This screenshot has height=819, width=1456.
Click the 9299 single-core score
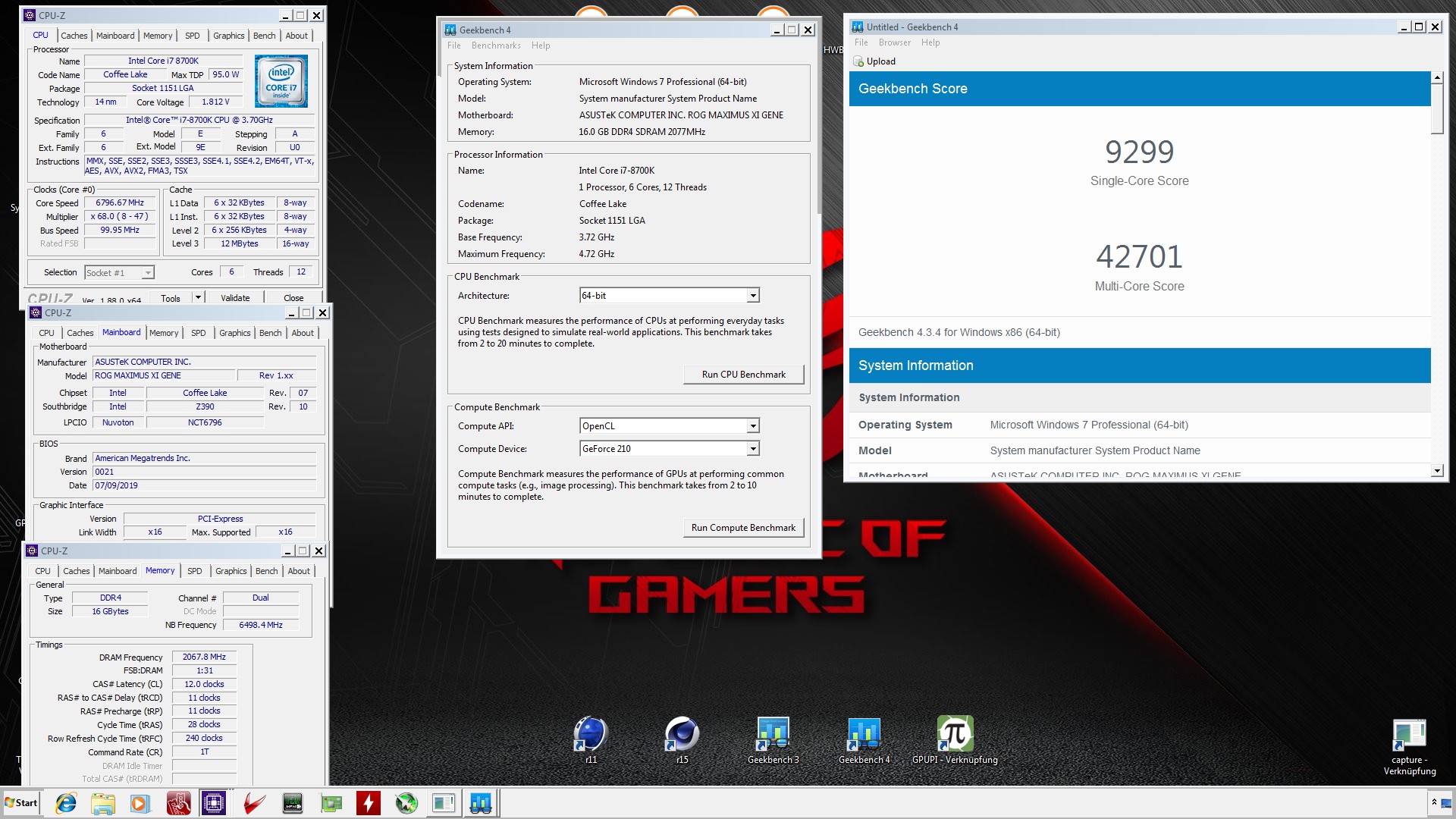pyautogui.click(x=1139, y=152)
